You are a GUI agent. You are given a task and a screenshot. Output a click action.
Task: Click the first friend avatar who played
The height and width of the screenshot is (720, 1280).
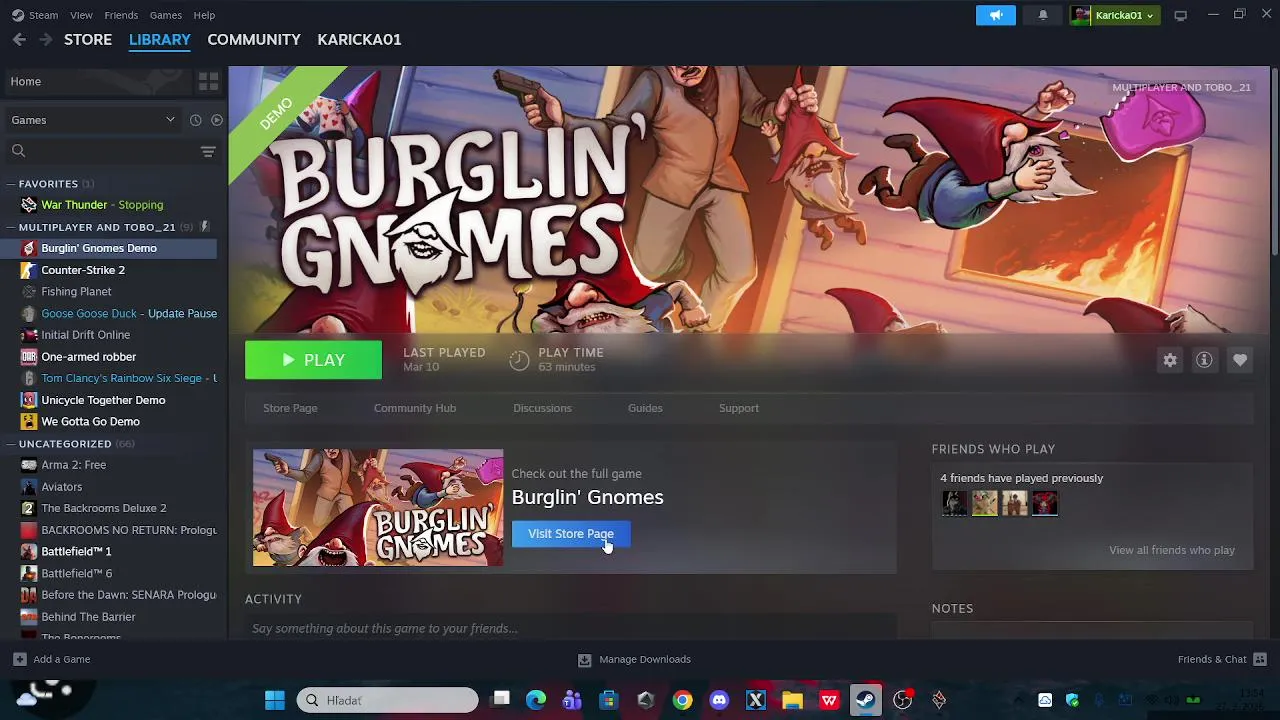(x=955, y=503)
